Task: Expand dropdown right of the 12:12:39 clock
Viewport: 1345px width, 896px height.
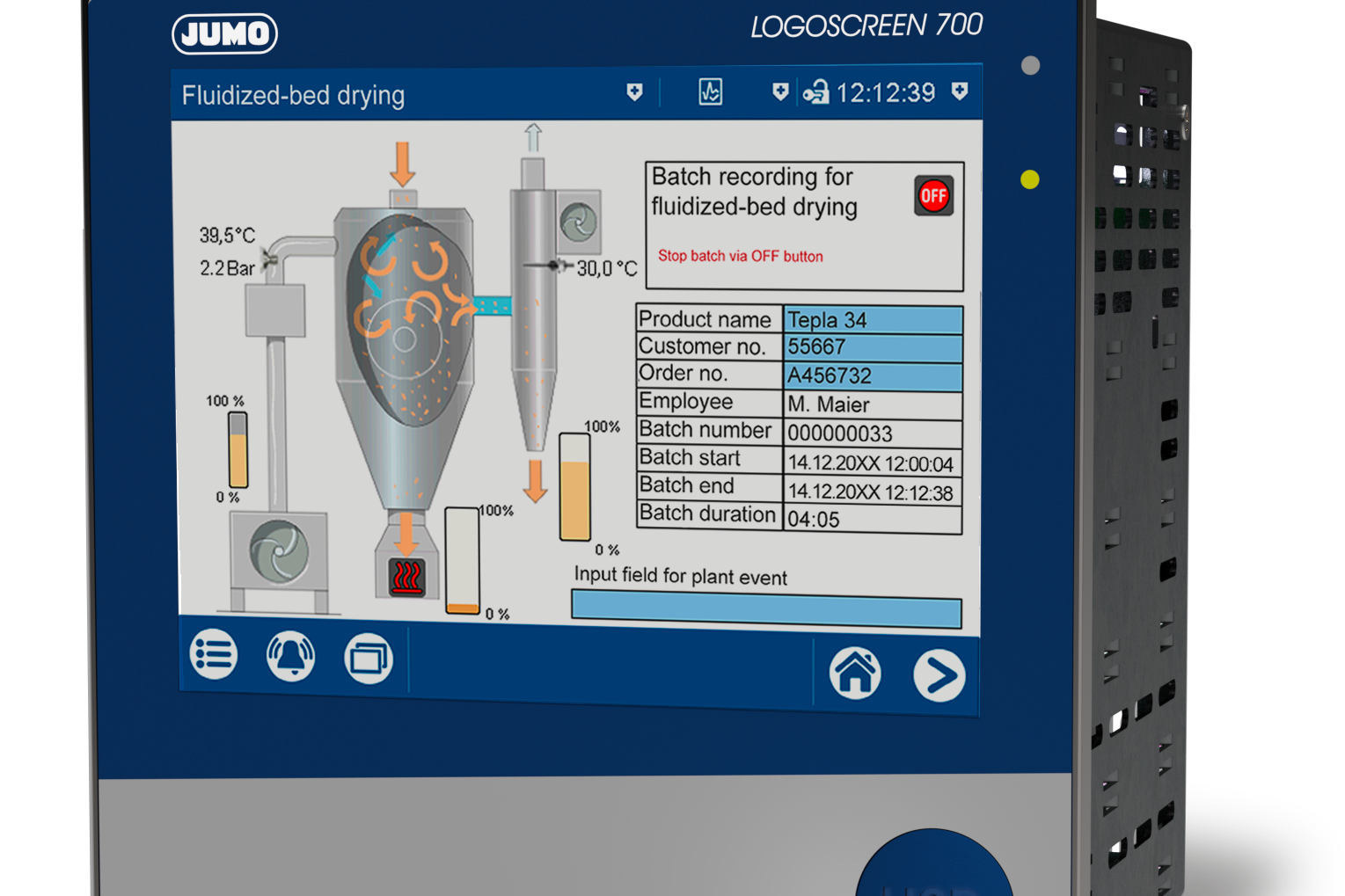Action: click(x=960, y=91)
